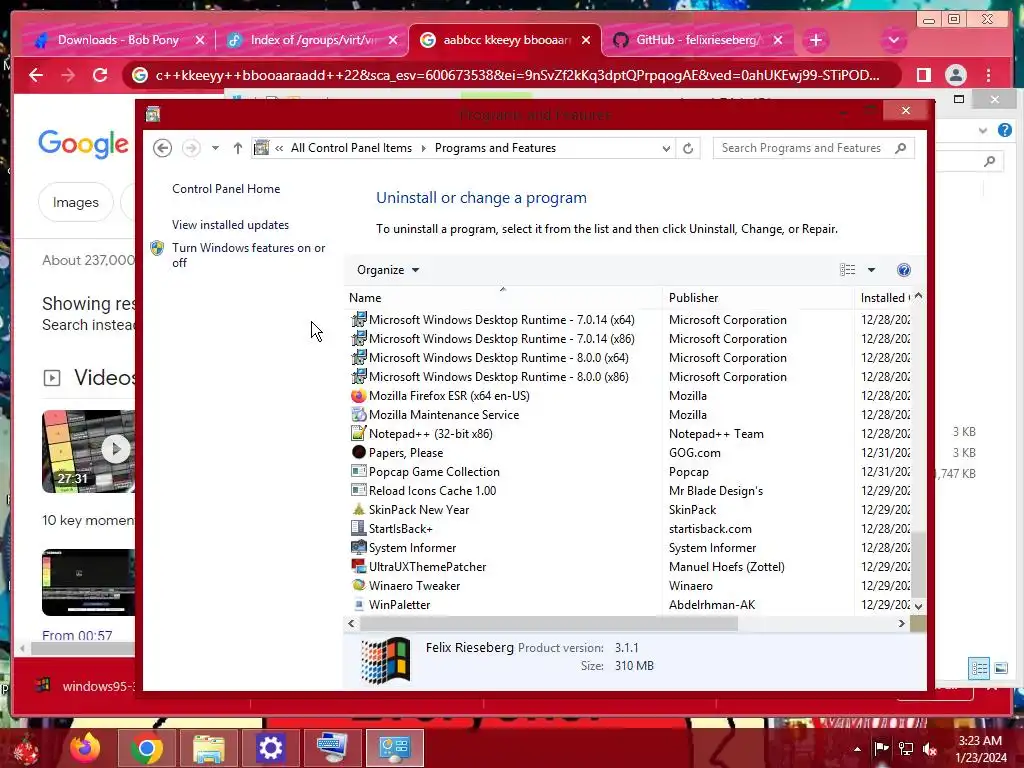Viewport: 1024px width, 768px height.
Task: Open the recent locations dropdown arrow
Action: [x=215, y=148]
